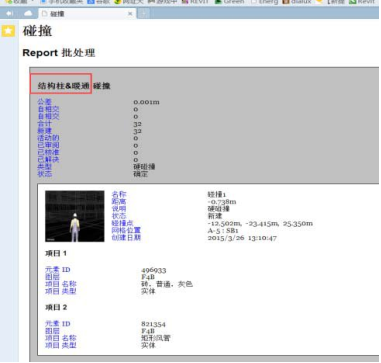Click the 已审阅 link
Image resolution: width=381 pixels, height=363 pixels.
48,145
